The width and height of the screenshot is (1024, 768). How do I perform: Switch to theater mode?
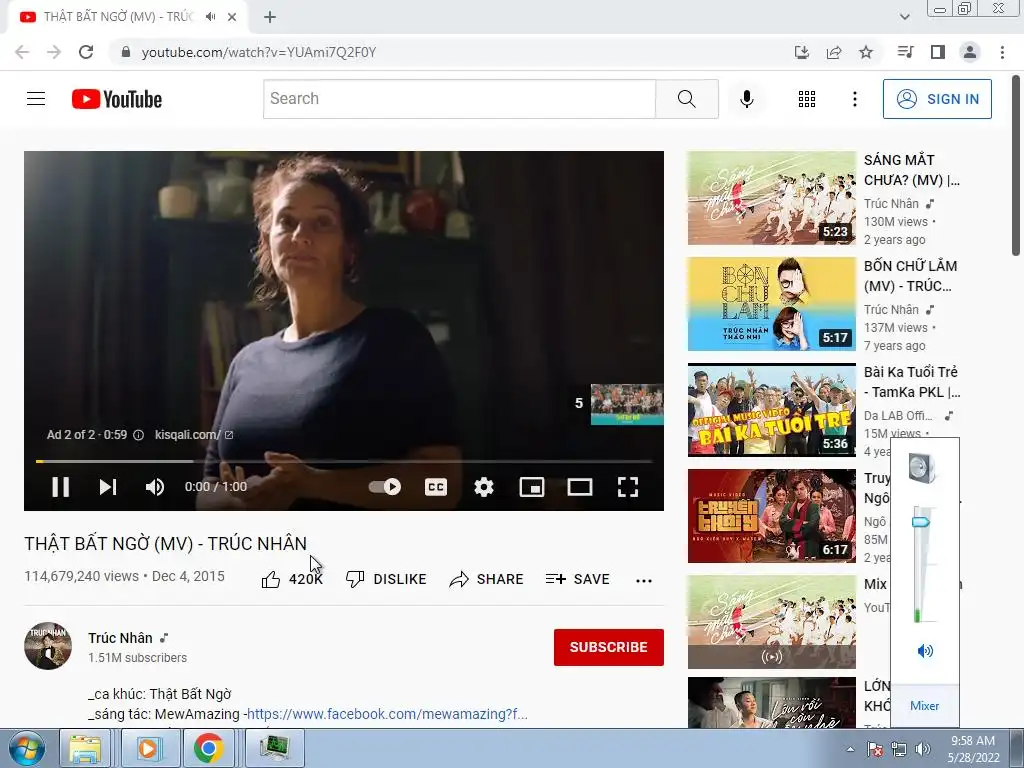(580, 487)
